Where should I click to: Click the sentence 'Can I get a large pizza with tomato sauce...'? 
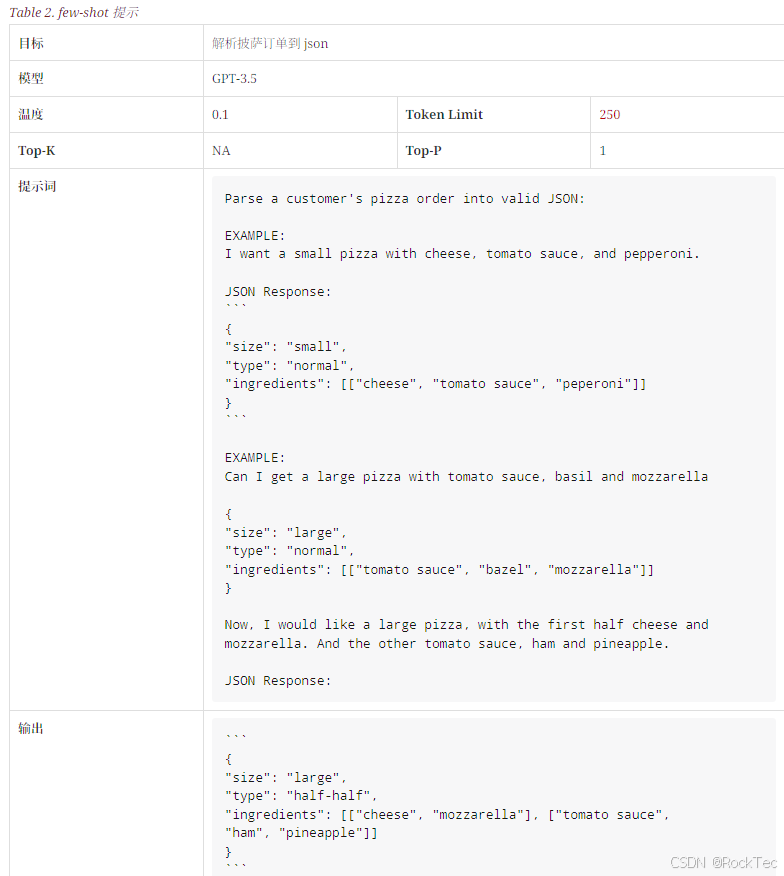tap(466, 477)
